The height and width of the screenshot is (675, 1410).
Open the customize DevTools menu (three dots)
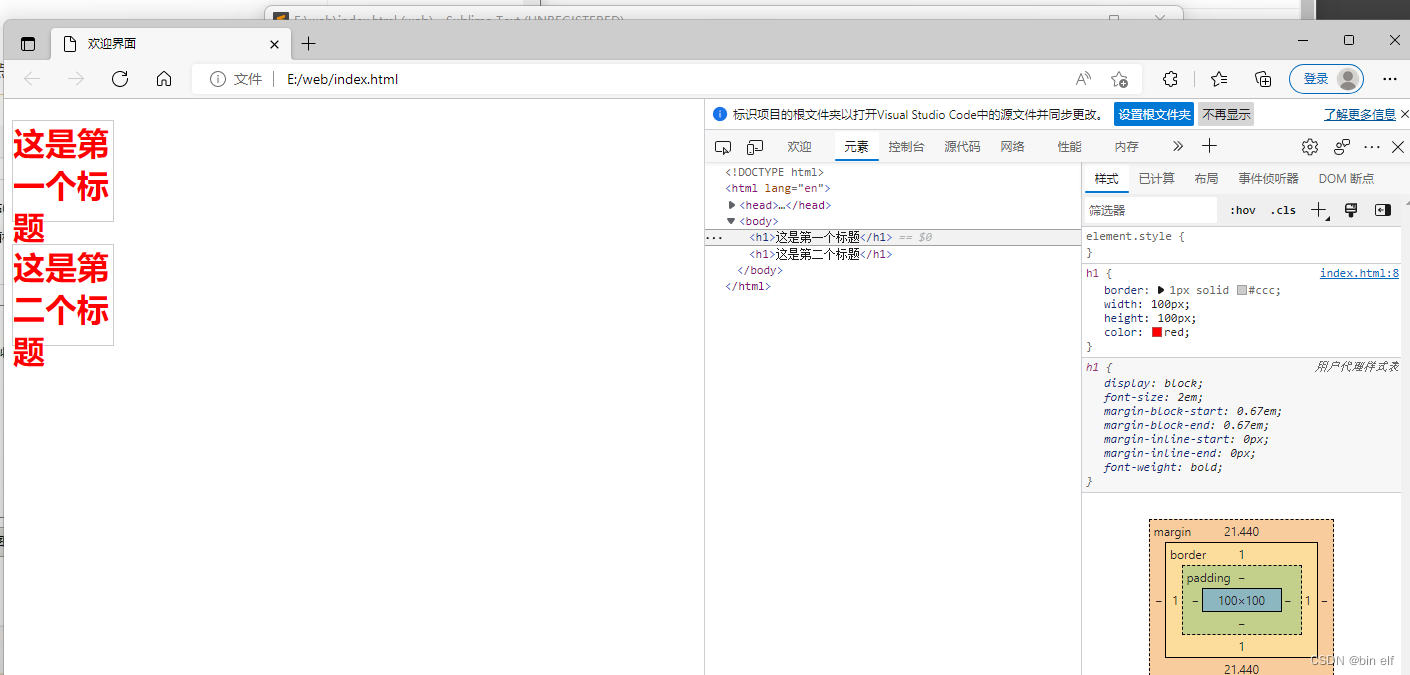(x=1371, y=146)
